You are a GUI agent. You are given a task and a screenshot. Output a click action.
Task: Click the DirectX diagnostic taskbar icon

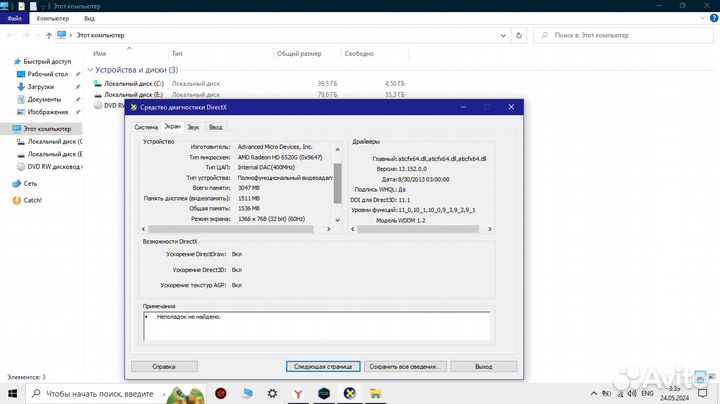tap(351, 394)
